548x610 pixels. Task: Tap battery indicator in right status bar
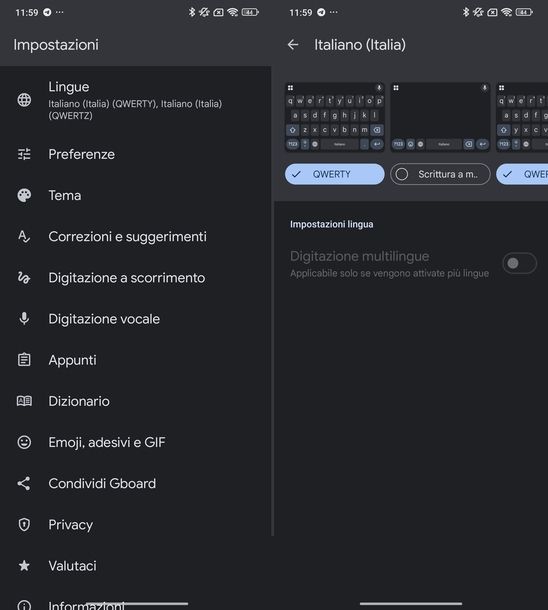pos(523,12)
